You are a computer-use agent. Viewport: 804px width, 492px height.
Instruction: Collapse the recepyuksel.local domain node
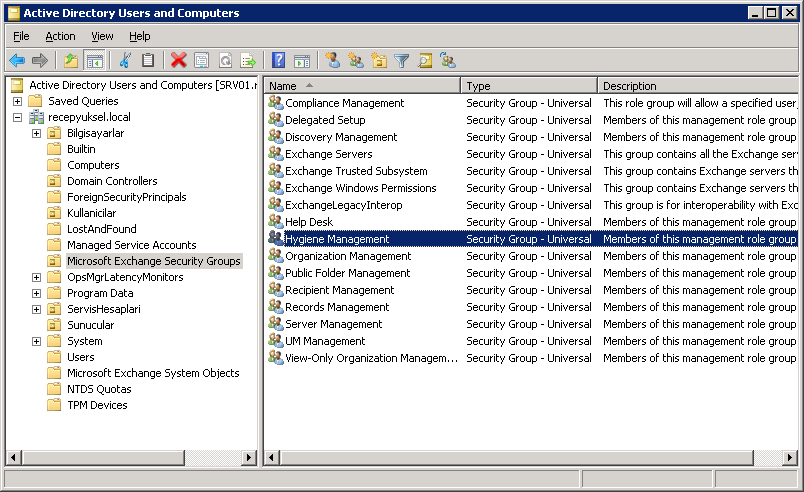point(17,117)
